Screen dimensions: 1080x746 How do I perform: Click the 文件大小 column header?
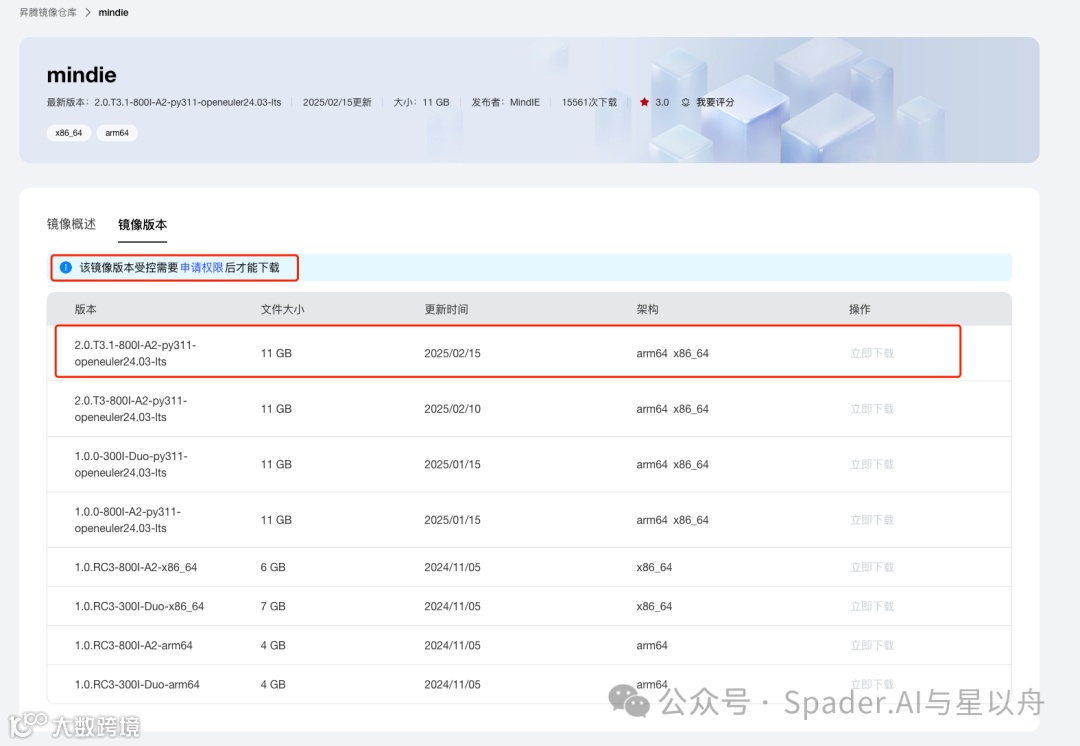pos(282,309)
